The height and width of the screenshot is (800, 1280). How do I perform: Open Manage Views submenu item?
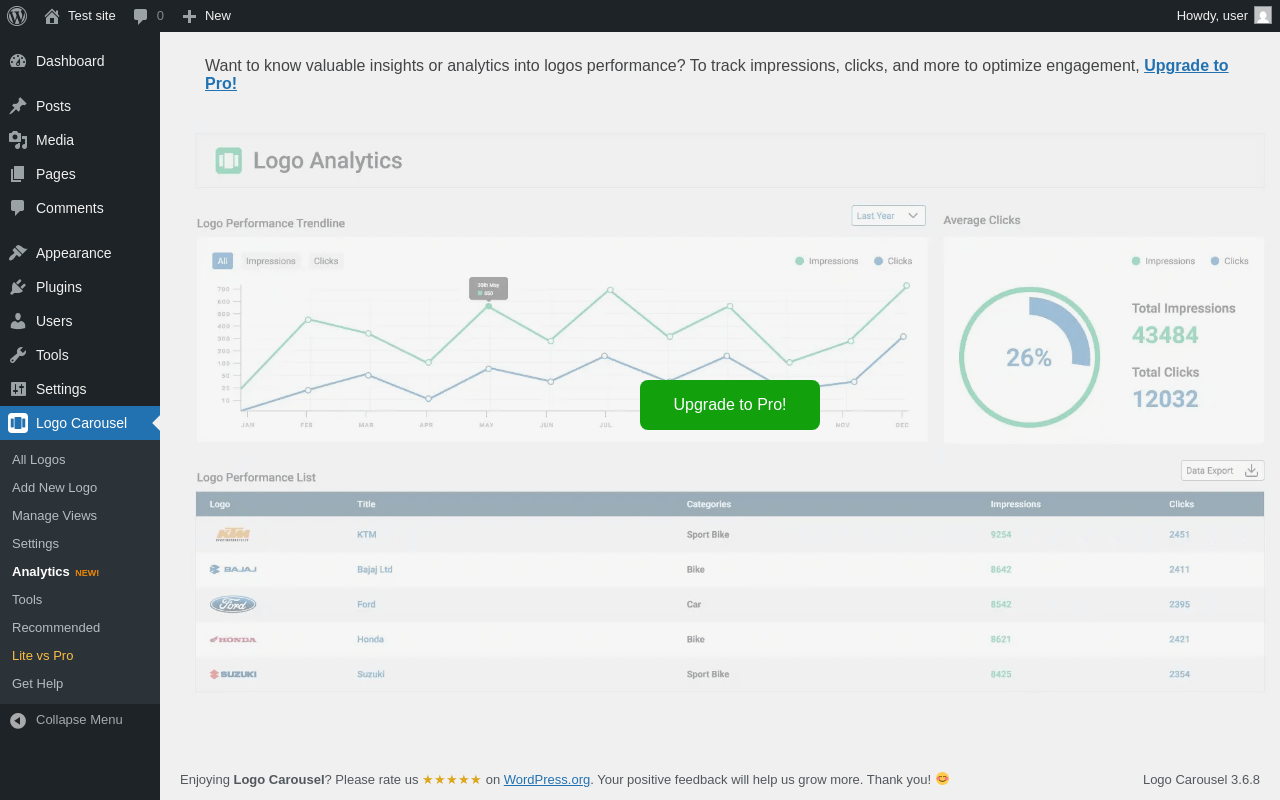pos(55,516)
